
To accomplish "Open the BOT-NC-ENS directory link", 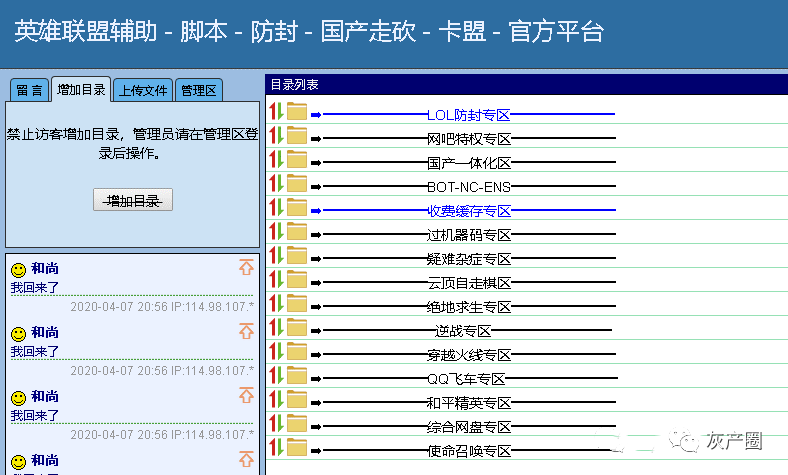I will [x=468, y=186].
